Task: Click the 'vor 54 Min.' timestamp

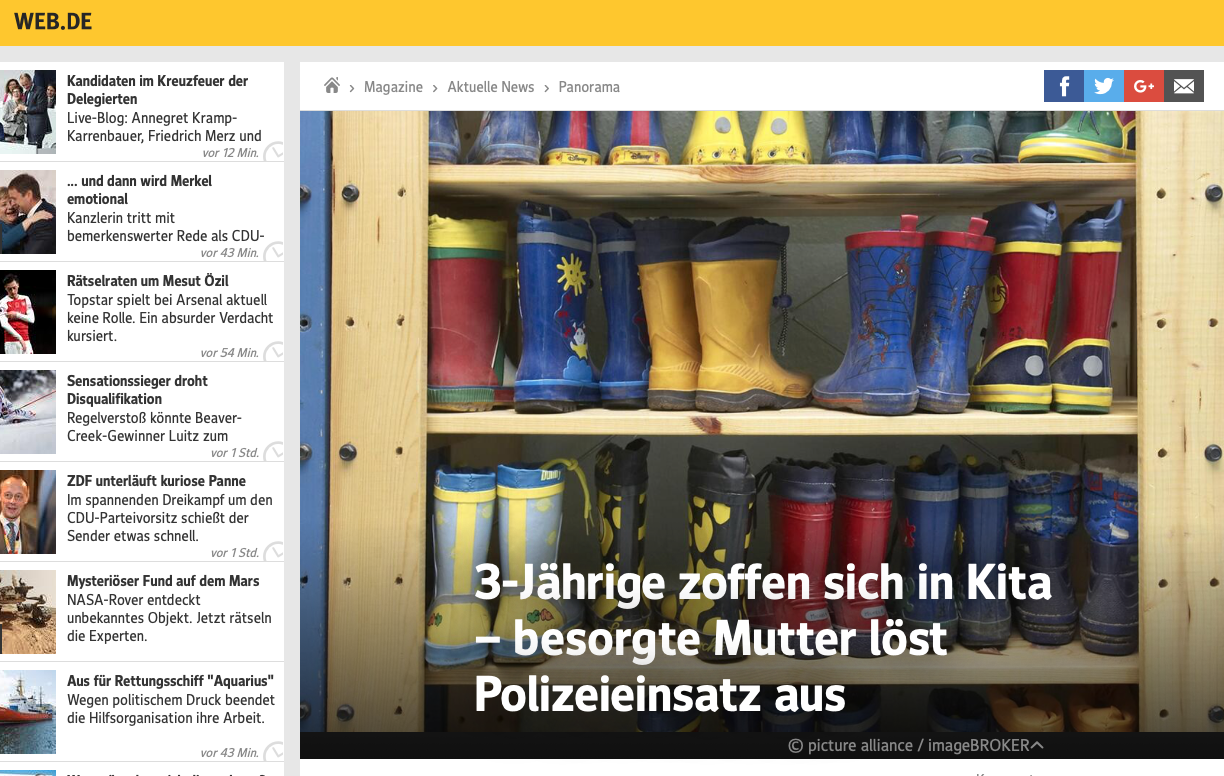Action: tap(229, 353)
